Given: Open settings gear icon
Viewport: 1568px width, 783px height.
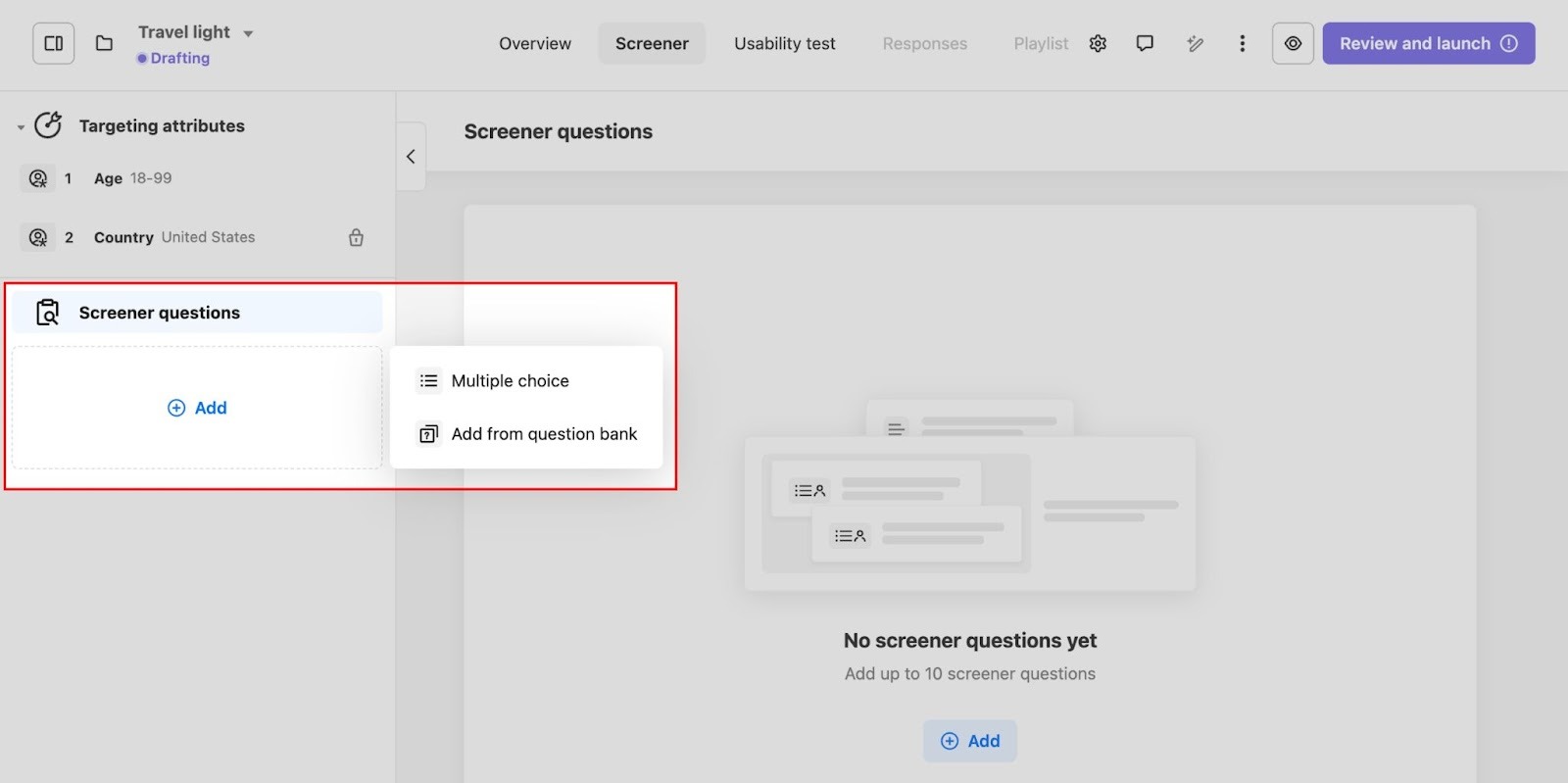Looking at the screenshot, I should 1098,43.
